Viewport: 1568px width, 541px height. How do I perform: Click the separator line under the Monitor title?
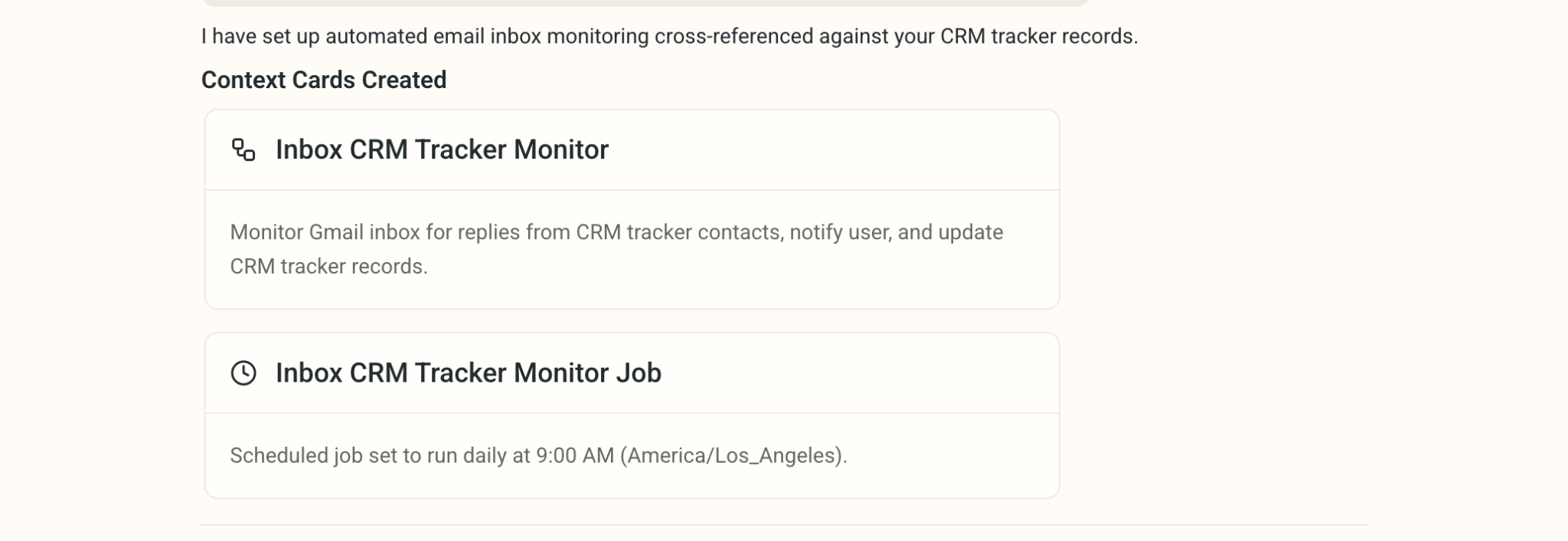click(x=632, y=190)
